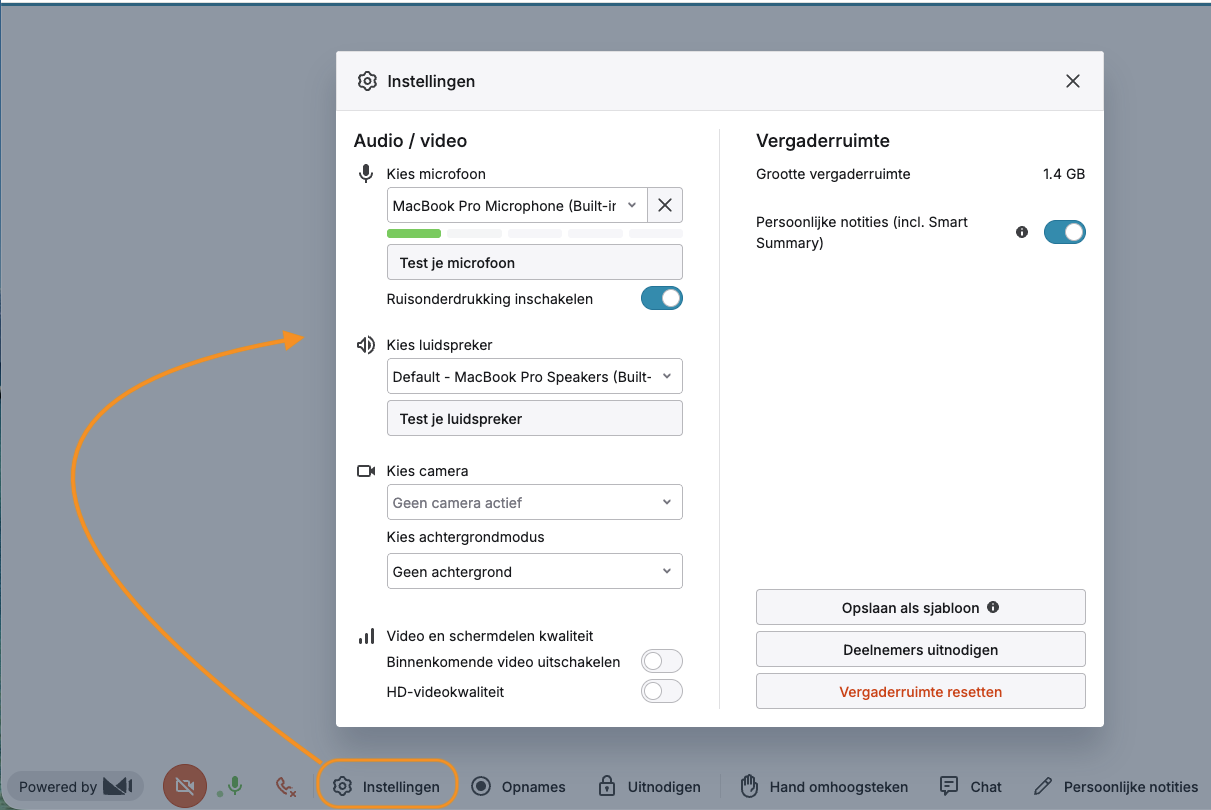The width and height of the screenshot is (1211, 810).
Task: Open Opnames in the bottom toolbar
Action: pyautogui.click(x=519, y=786)
